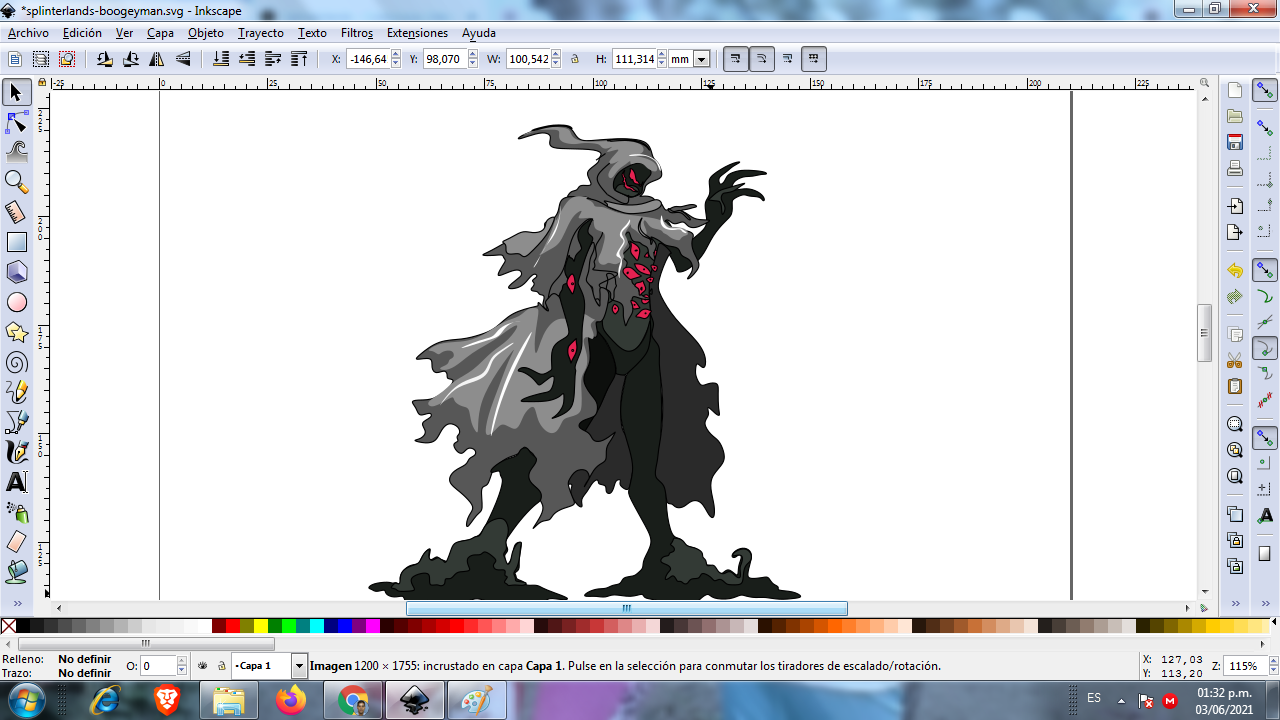Select the Spiral tool
Screen dimensions: 1280x720
pos(16,362)
